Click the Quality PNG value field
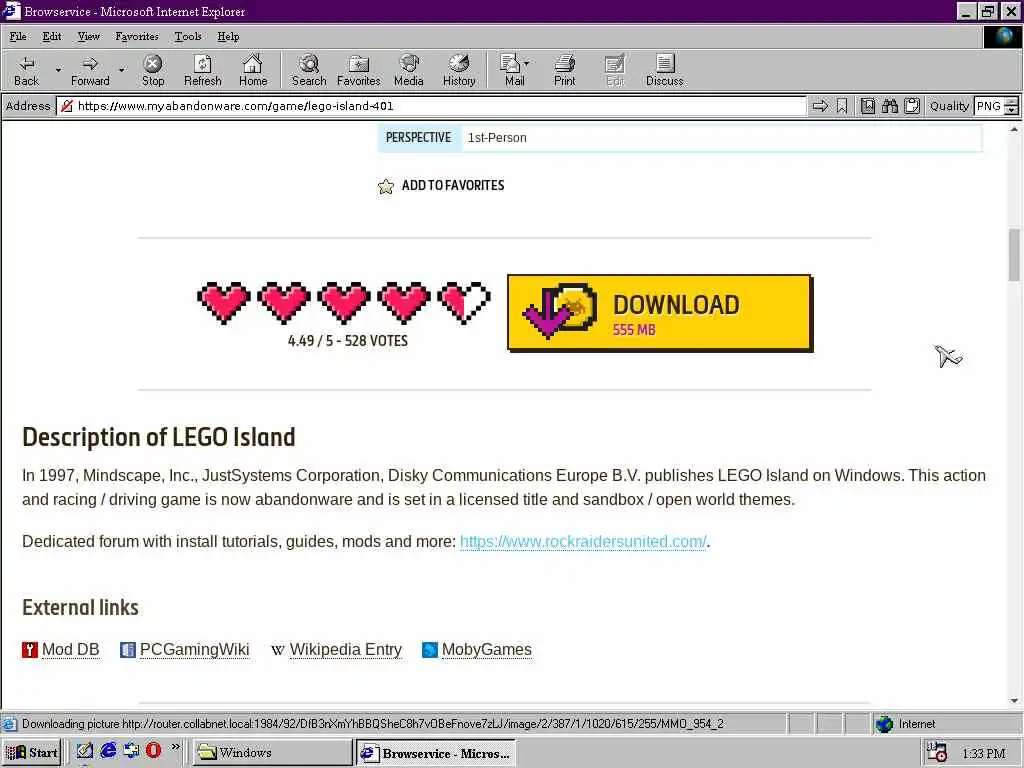Viewport: 1024px width, 768px height. tap(988, 106)
